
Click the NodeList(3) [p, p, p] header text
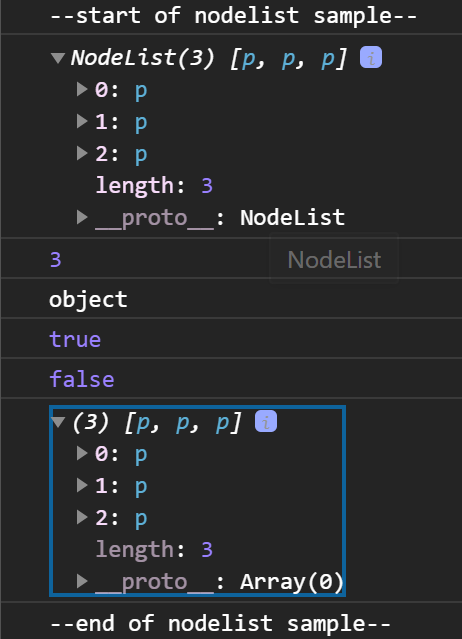click(x=209, y=57)
